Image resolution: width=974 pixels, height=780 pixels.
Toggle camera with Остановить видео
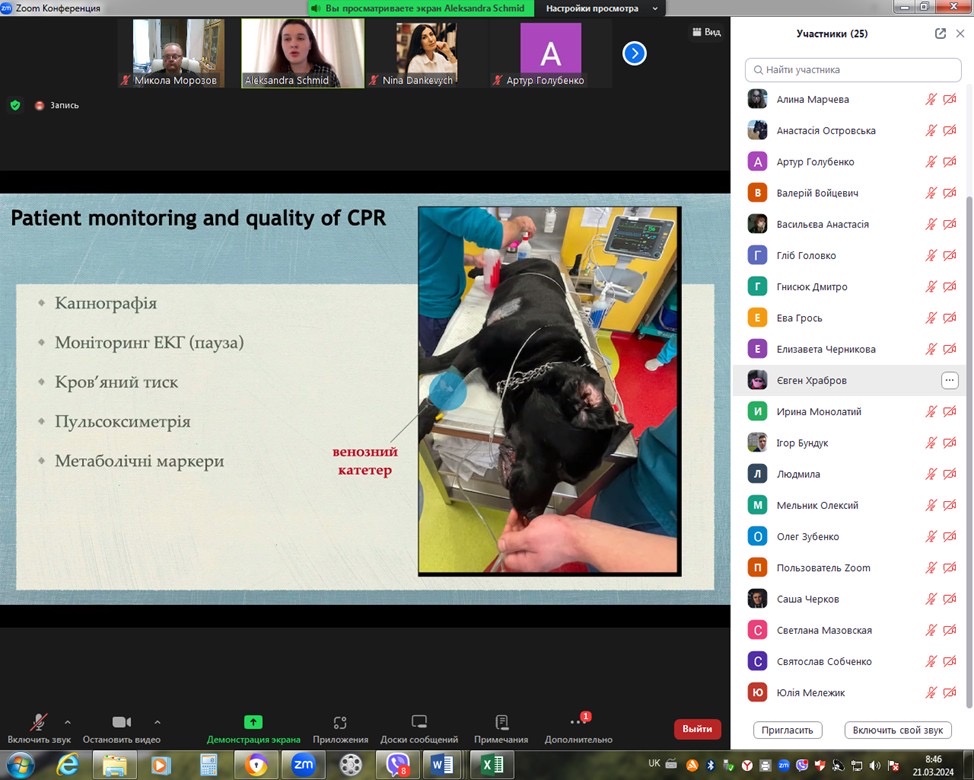pyautogui.click(x=121, y=722)
